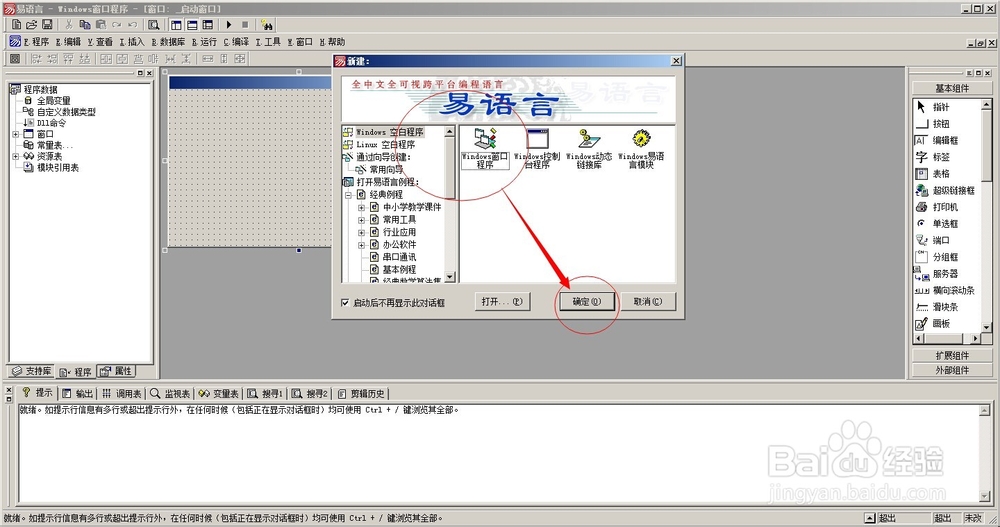Open the 帮助 menu
The height and width of the screenshot is (527, 1000).
coord(332,41)
